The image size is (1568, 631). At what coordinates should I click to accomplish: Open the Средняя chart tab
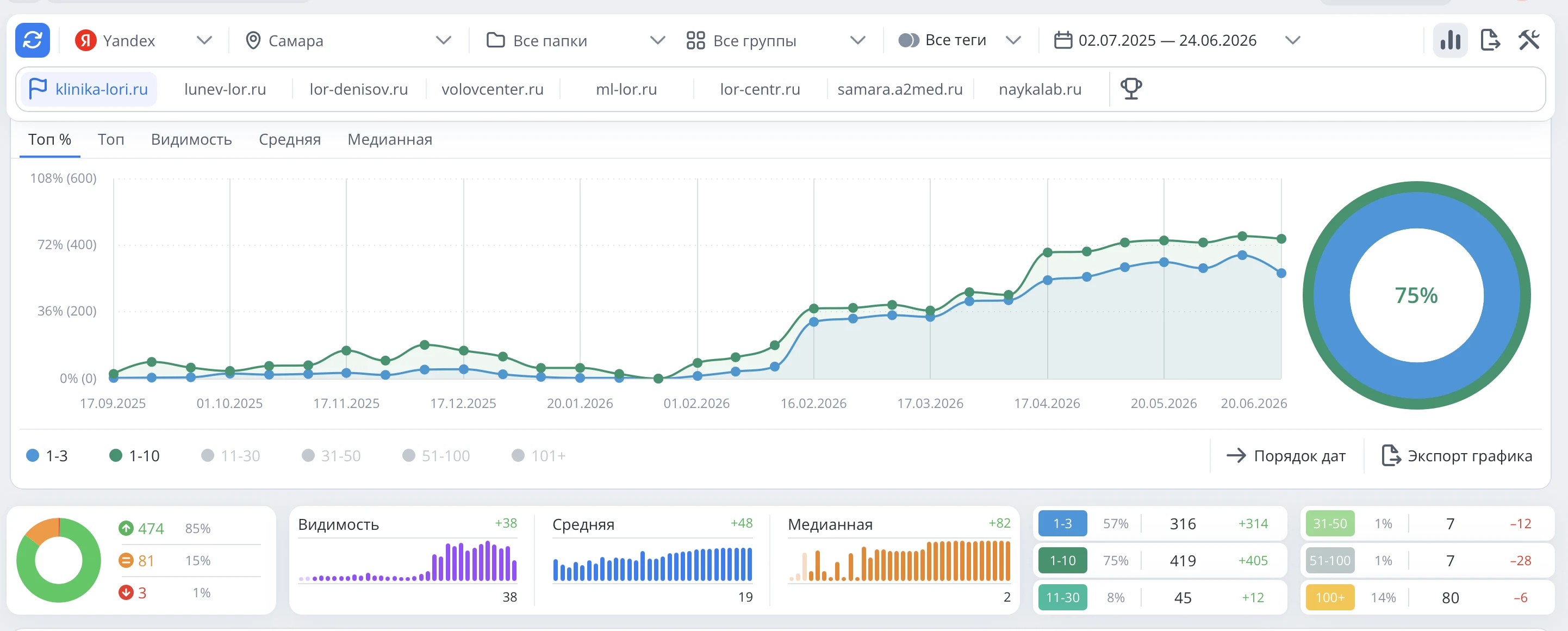coord(290,139)
